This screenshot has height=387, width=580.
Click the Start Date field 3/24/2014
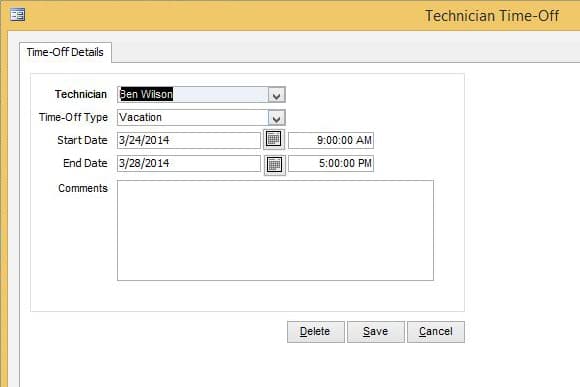(189, 140)
